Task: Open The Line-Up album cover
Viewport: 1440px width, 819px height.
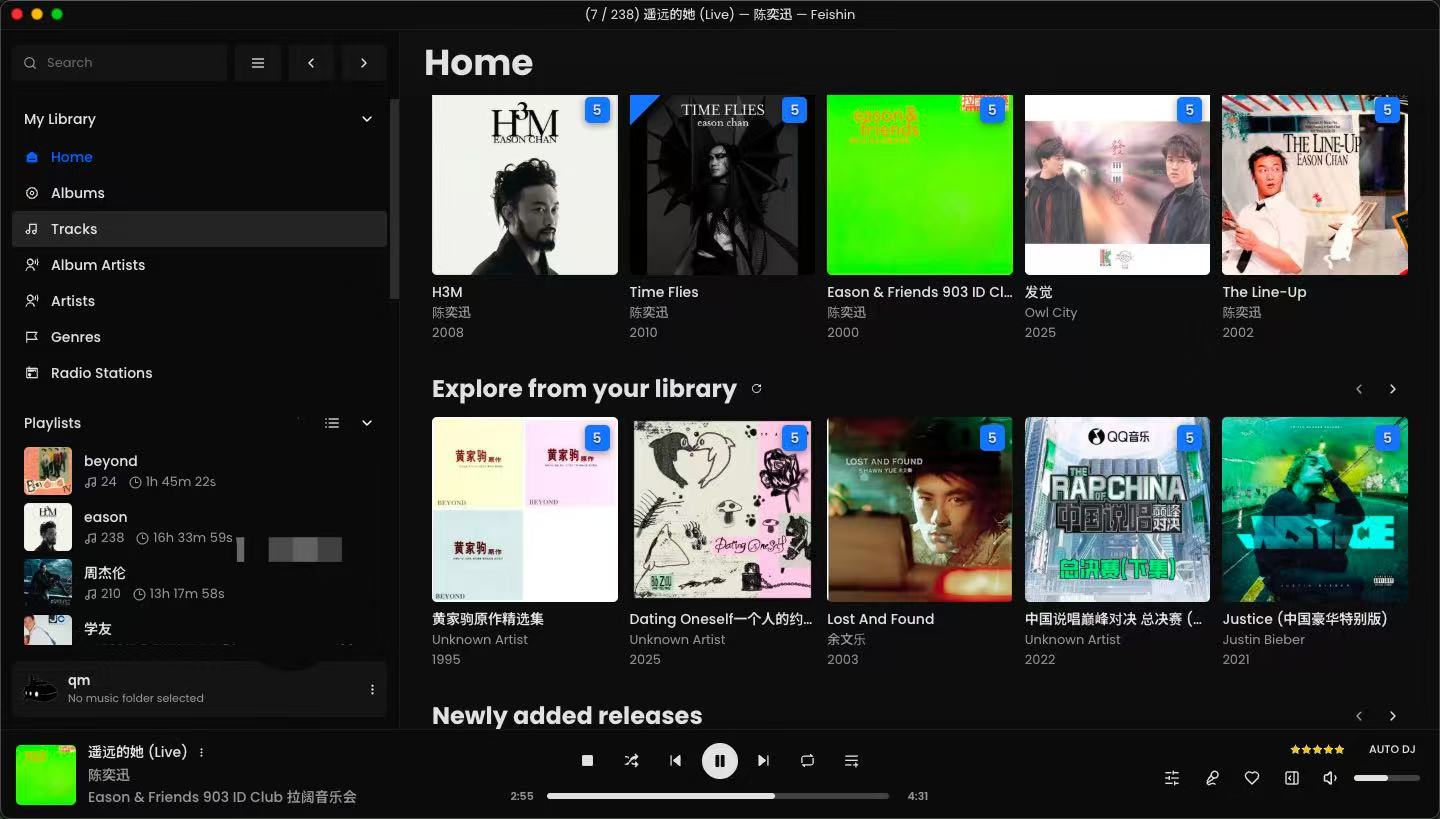Action: pyautogui.click(x=1315, y=185)
